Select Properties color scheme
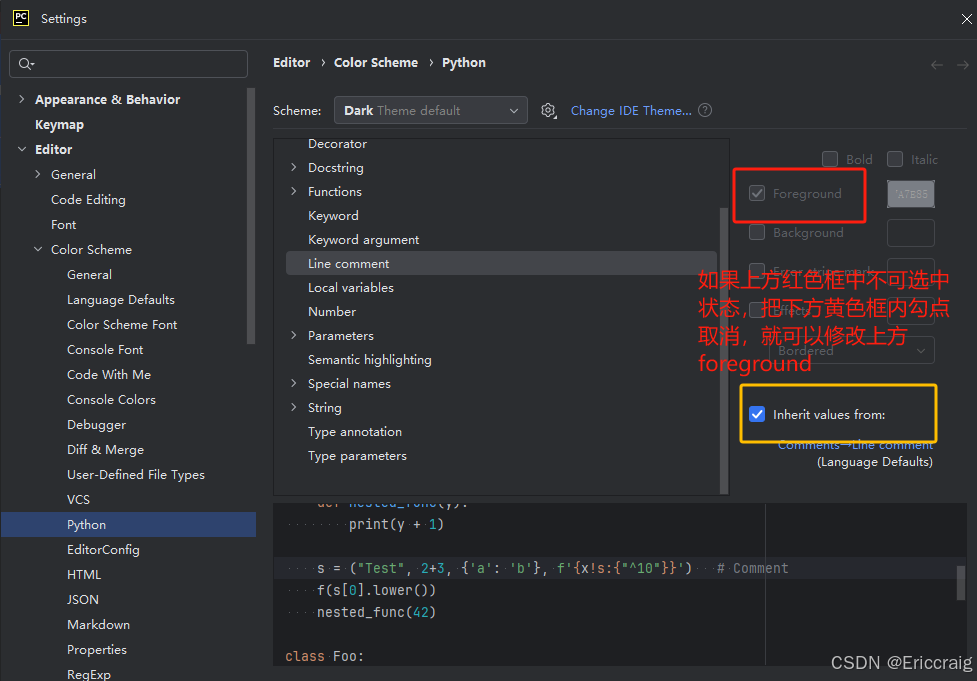This screenshot has width=977, height=681. click(x=97, y=649)
